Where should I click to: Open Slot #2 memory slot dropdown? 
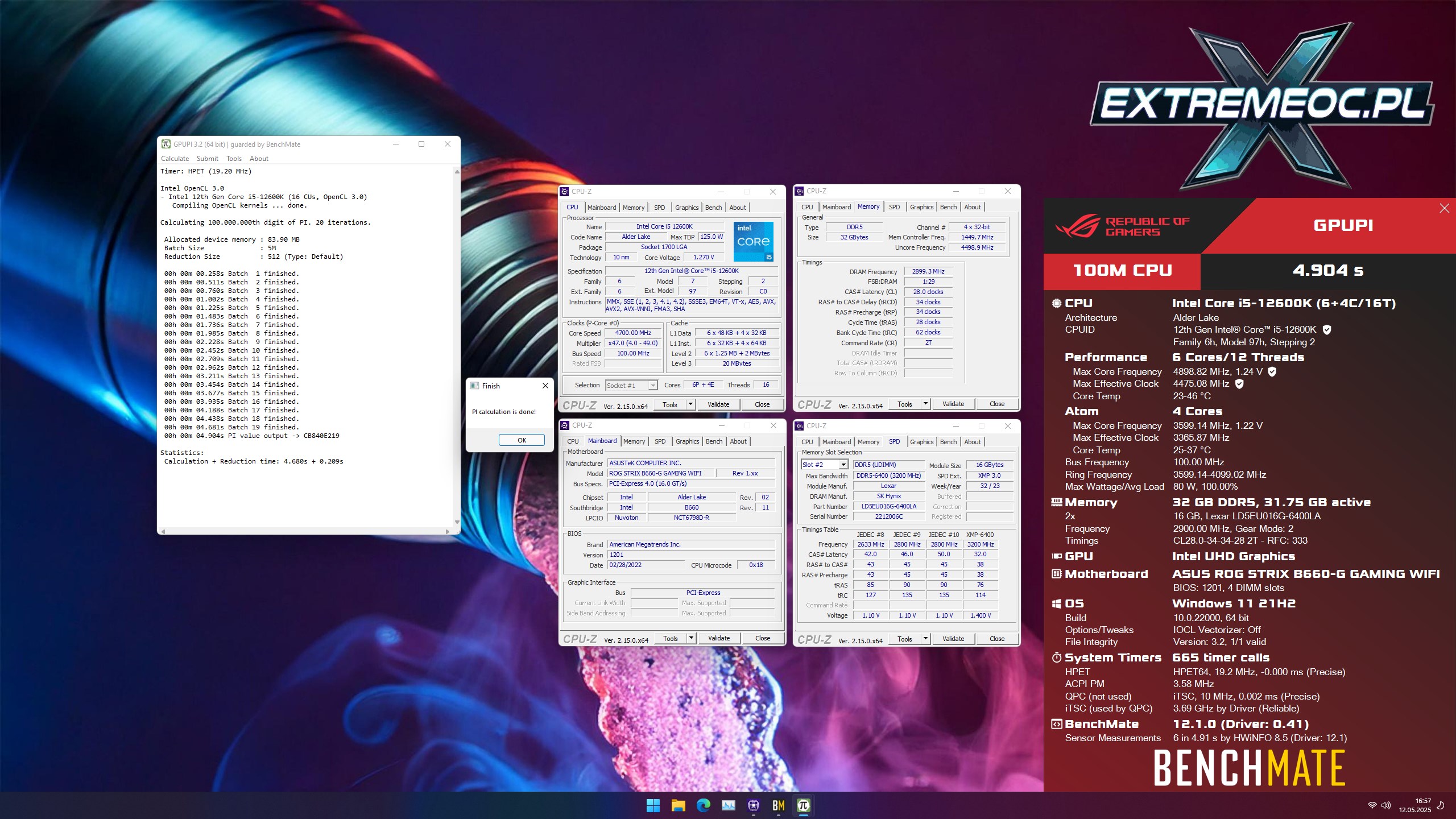[825, 465]
